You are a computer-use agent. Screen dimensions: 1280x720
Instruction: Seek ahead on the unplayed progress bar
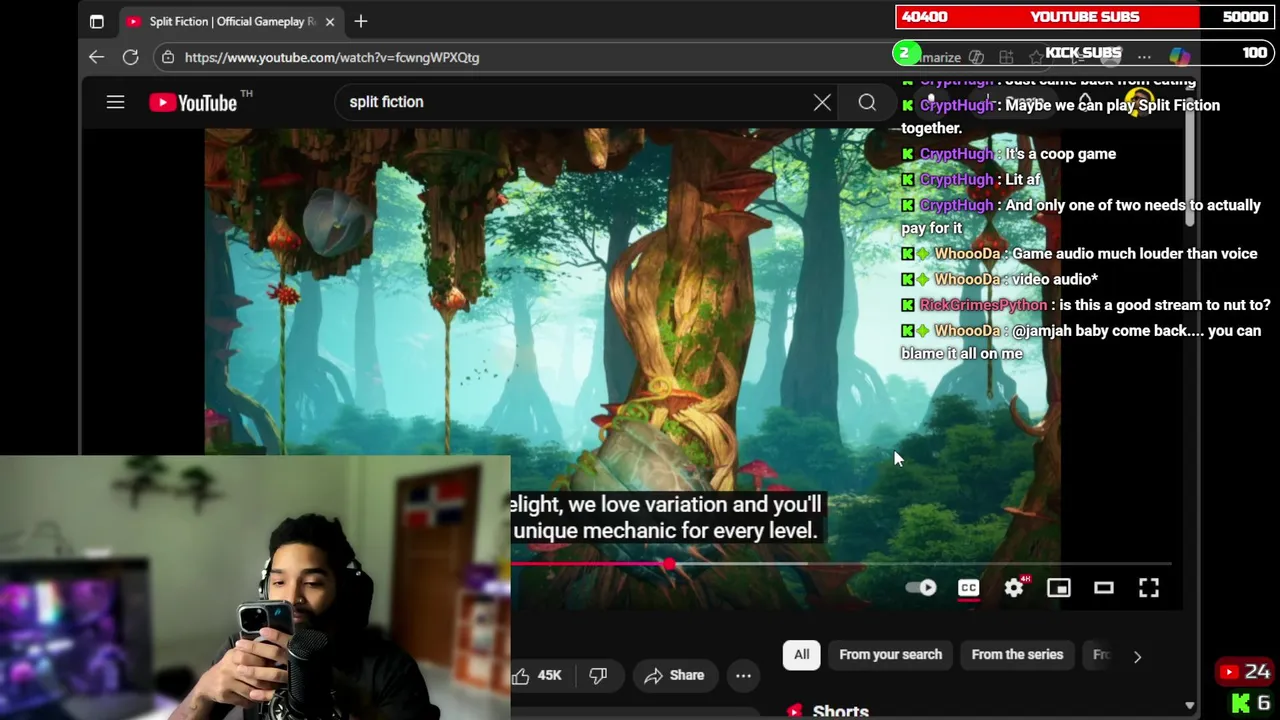pyautogui.click(x=920, y=564)
